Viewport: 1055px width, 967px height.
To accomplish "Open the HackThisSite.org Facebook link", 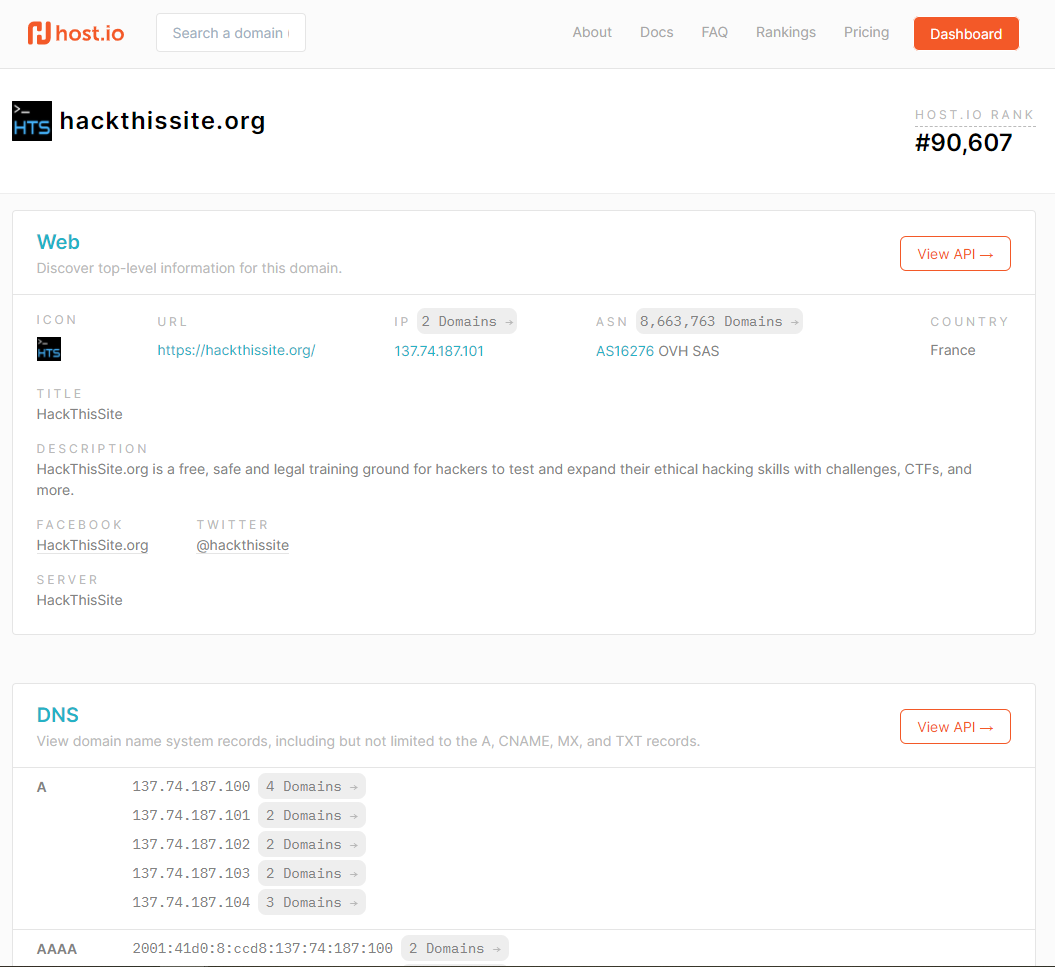I will coord(92,546).
